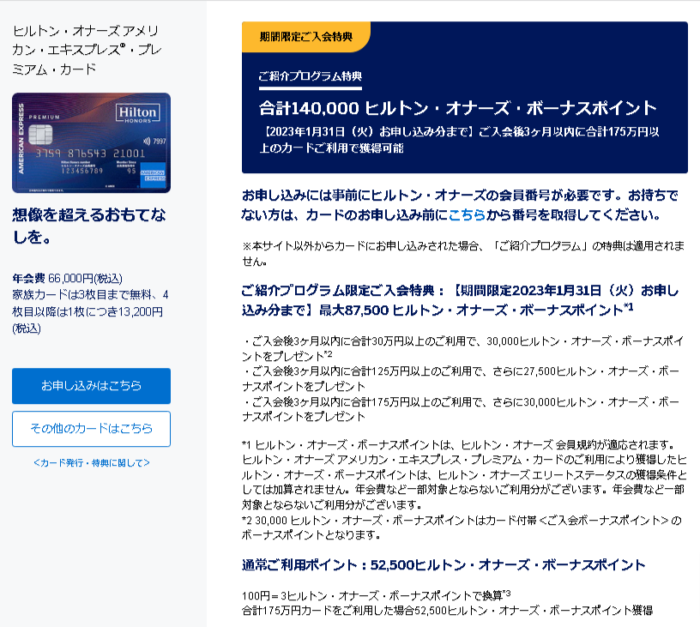Screen dimensions: 700x627
Task: Click the 合計140,000 ボーナスポイント headline
Action: pos(458,108)
